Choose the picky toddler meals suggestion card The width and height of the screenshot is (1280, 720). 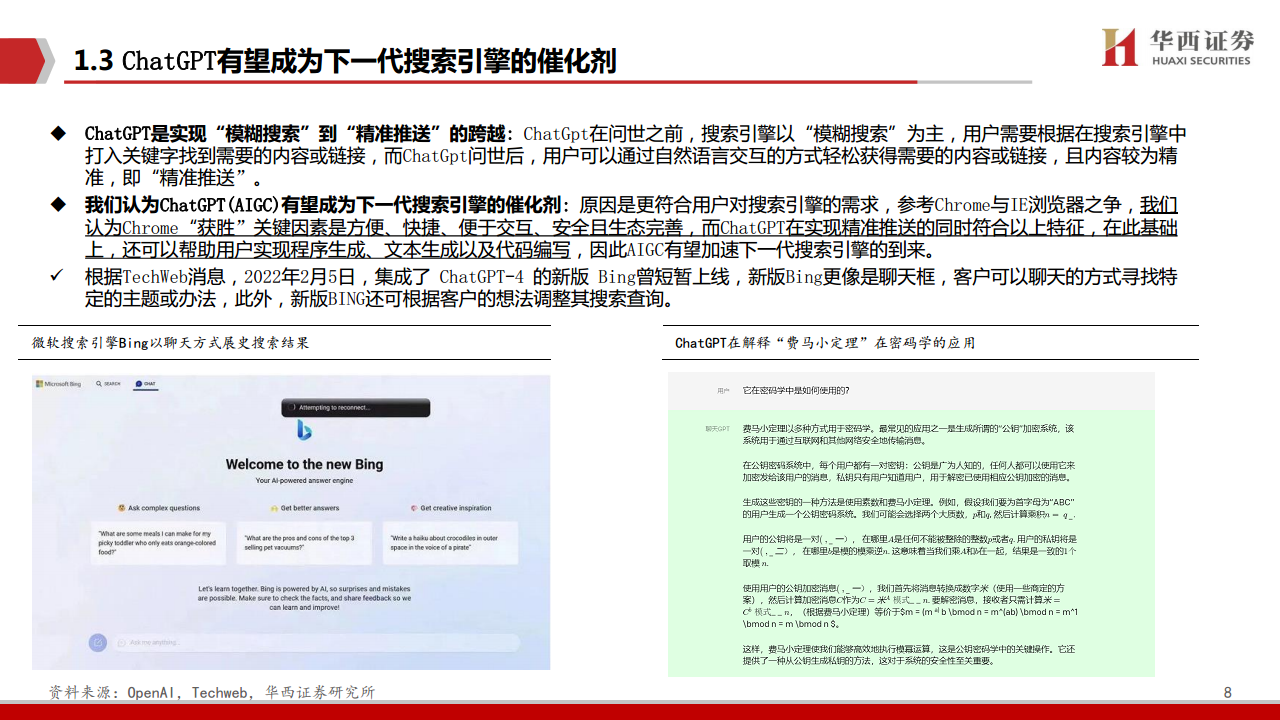pyautogui.click(x=160, y=543)
